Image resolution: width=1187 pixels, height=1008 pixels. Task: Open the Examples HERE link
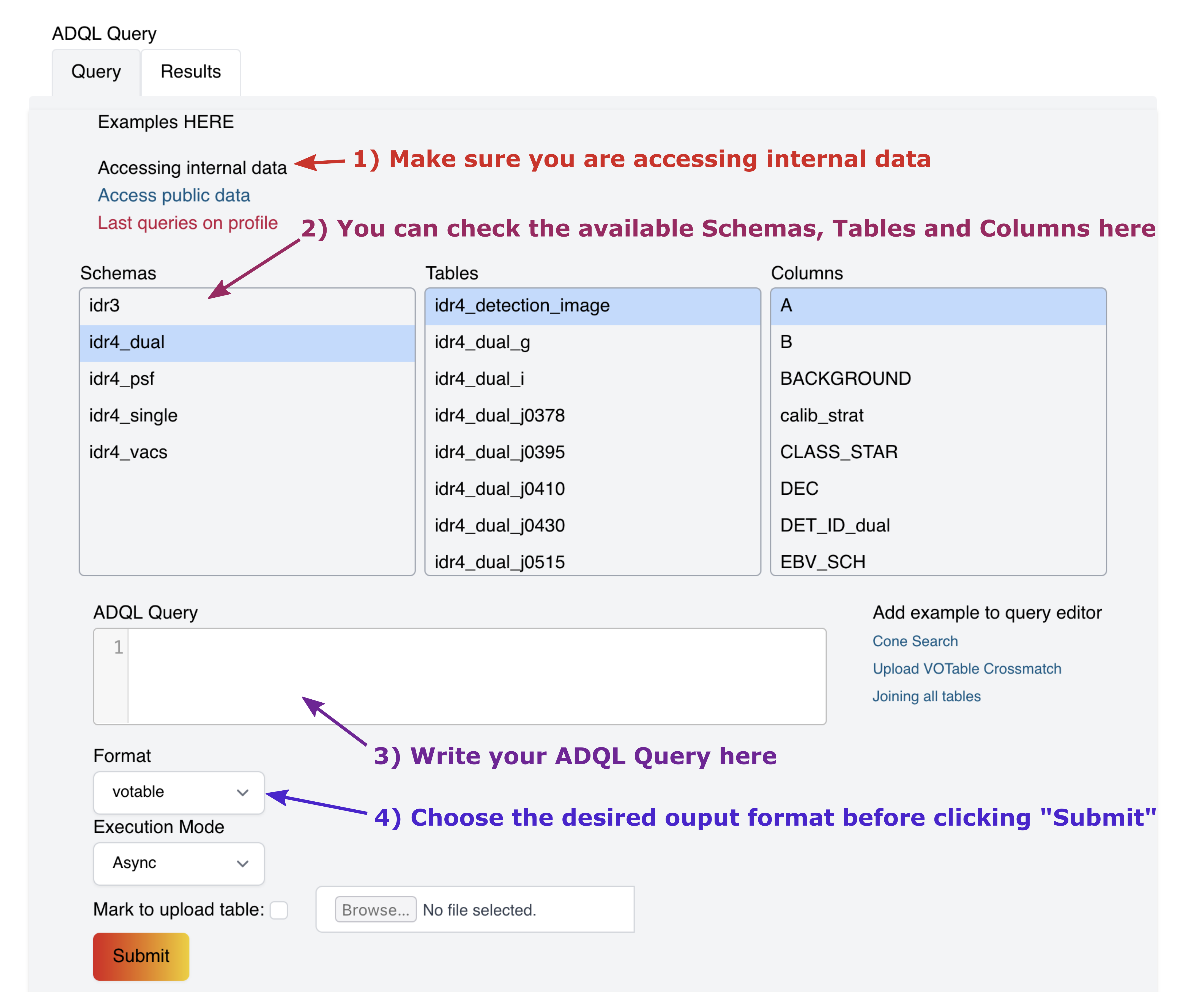pos(166,122)
